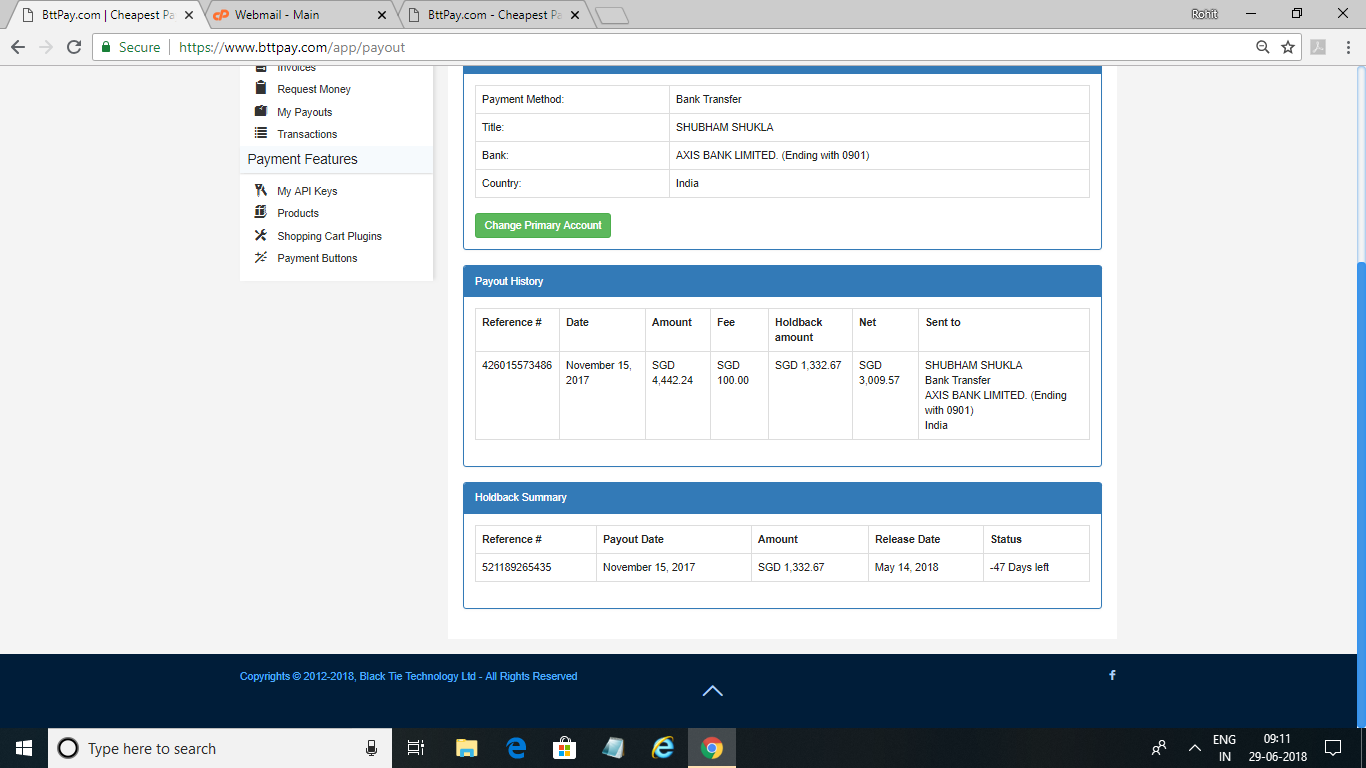Click the API Keys tools icon
Viewport: 1366px width, 768px height.
[x=260, y=190]
